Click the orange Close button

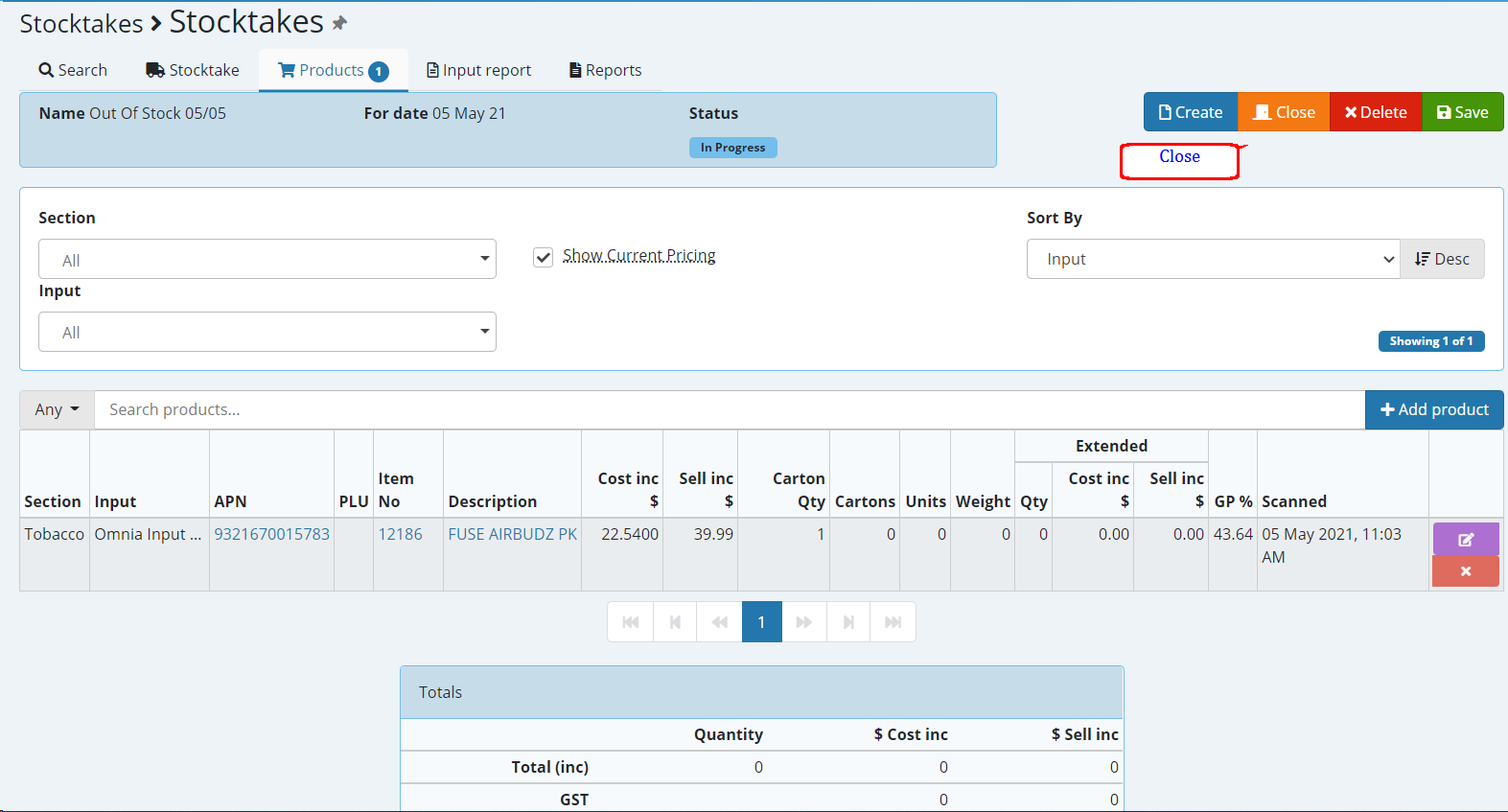click(1284, 112)
